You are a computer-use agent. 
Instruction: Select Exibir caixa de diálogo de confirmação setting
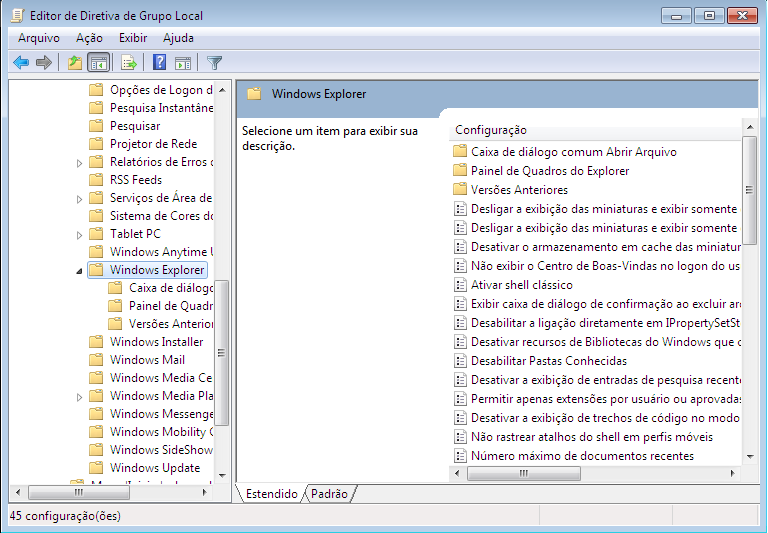click(597, 304)
